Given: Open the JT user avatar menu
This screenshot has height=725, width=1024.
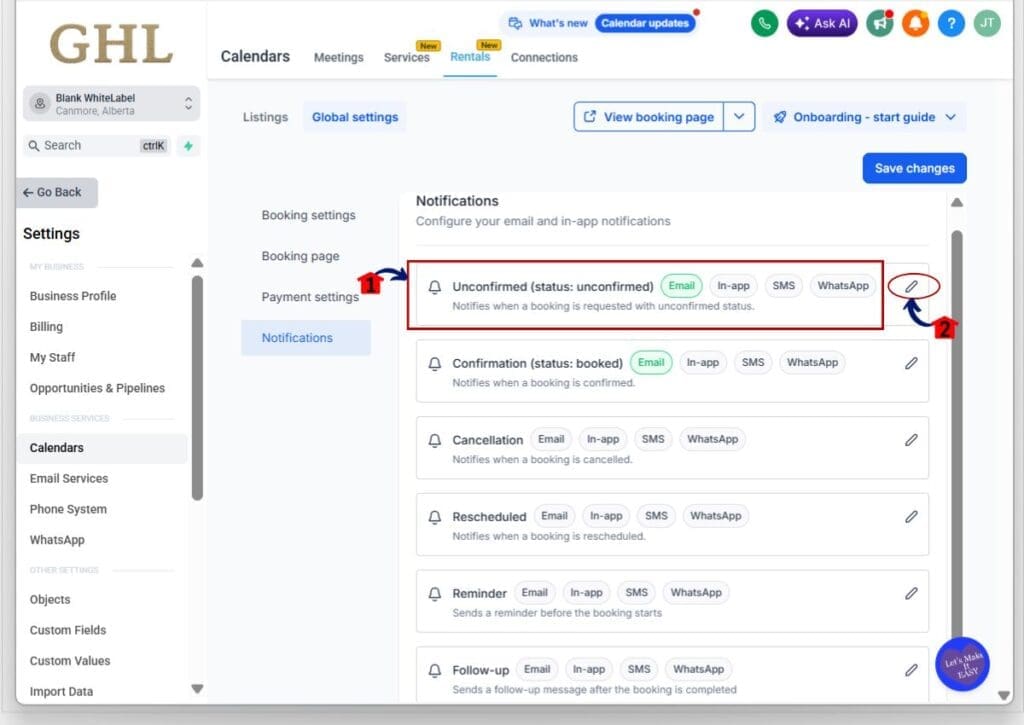Looking at the screenshot, I should [987, 24].
